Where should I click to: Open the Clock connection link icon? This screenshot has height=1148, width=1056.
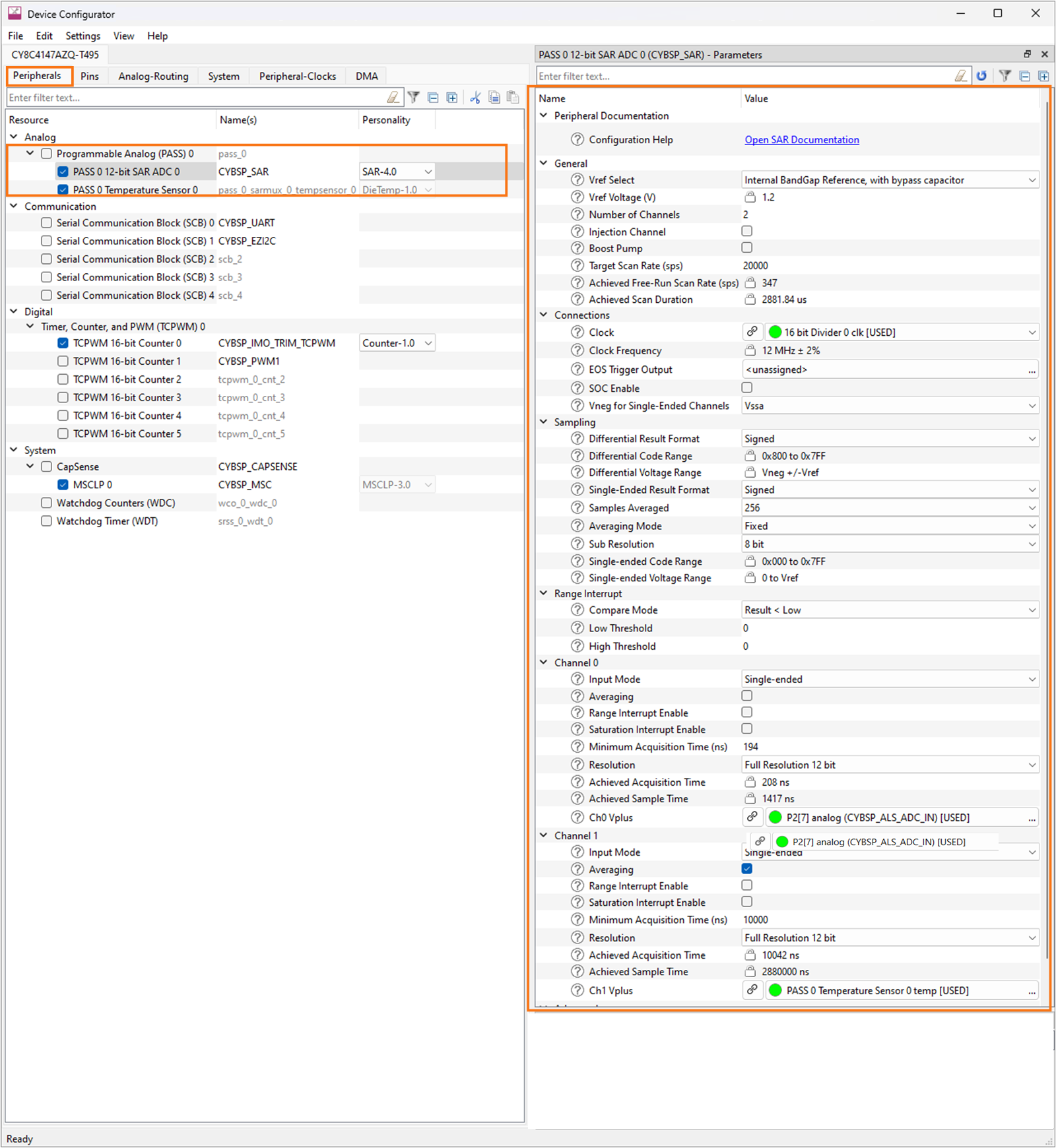(752, 332)
